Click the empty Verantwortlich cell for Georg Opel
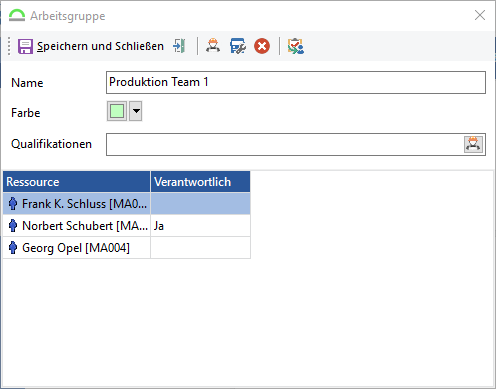 coord(200,248)
